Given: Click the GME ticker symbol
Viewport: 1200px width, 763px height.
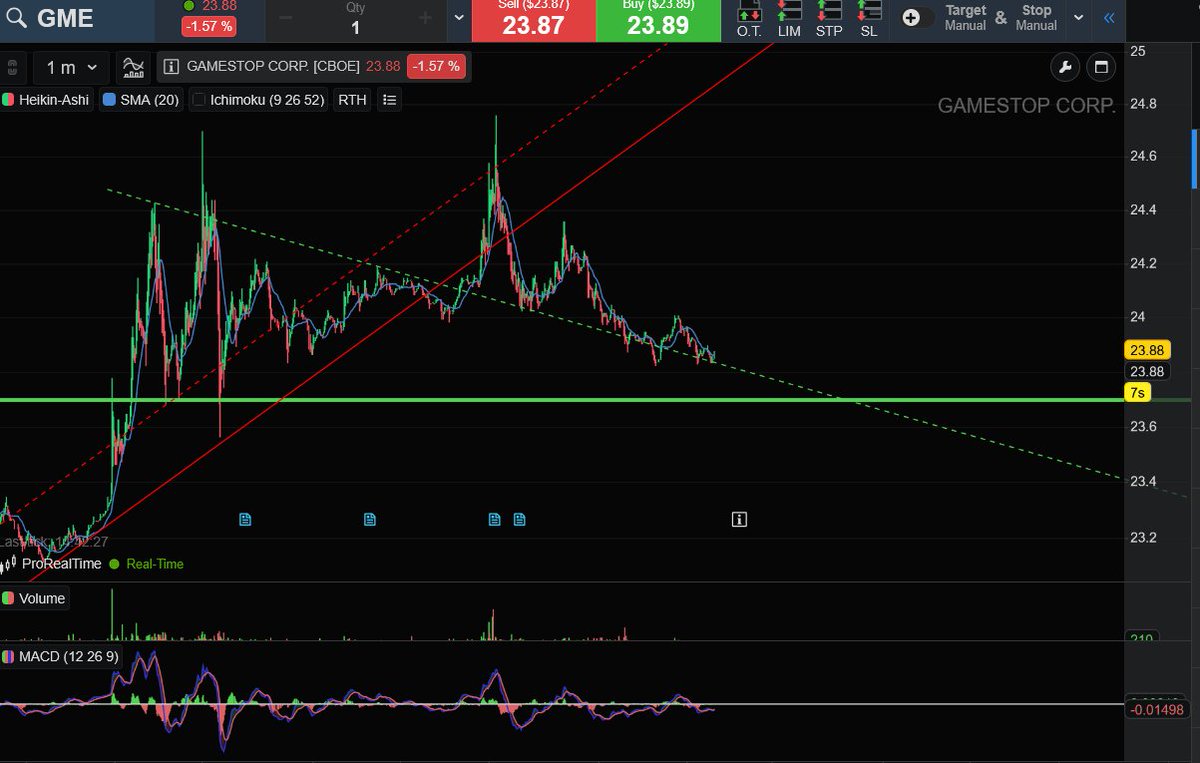Looking at the screenshot, I should [x=65, y=18].
